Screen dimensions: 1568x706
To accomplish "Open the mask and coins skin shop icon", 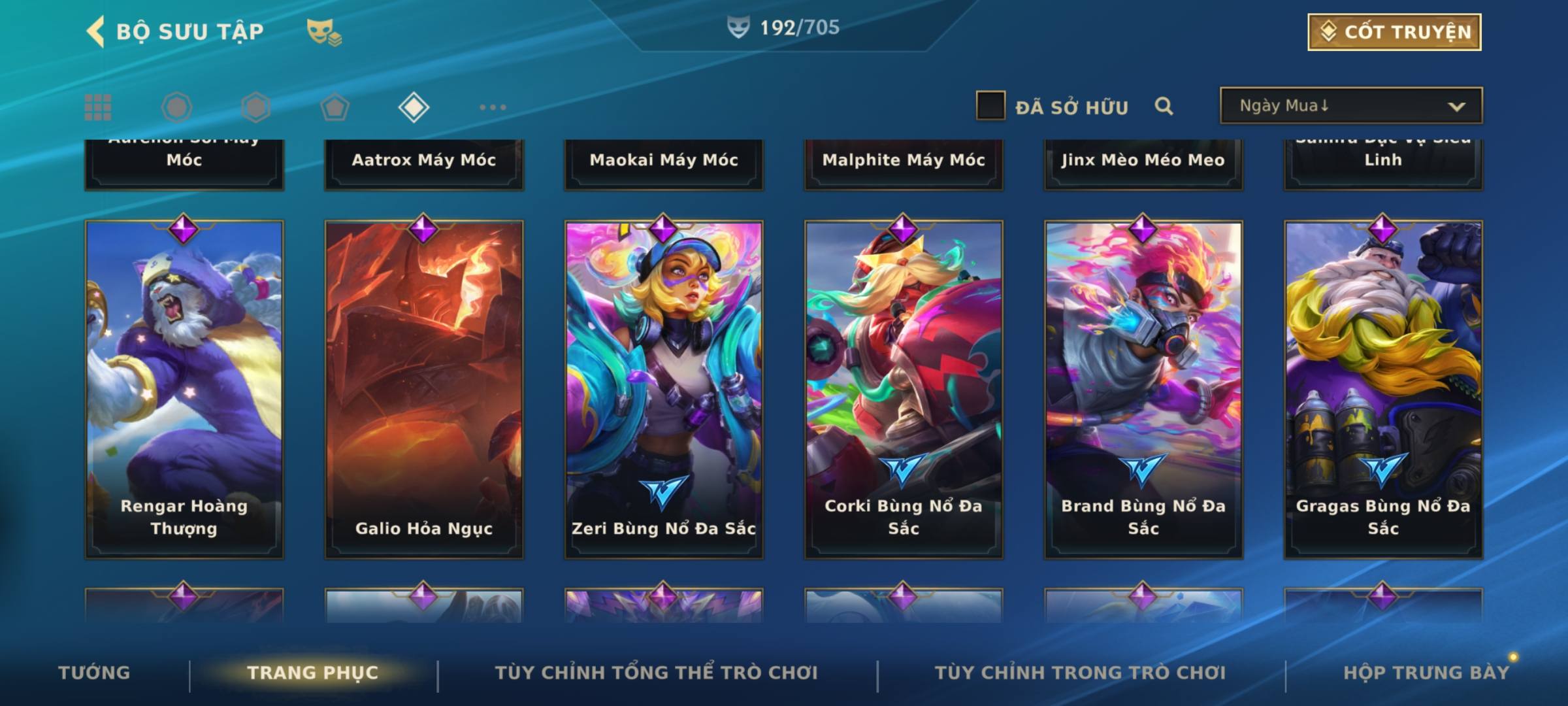I will click(324, 32).
